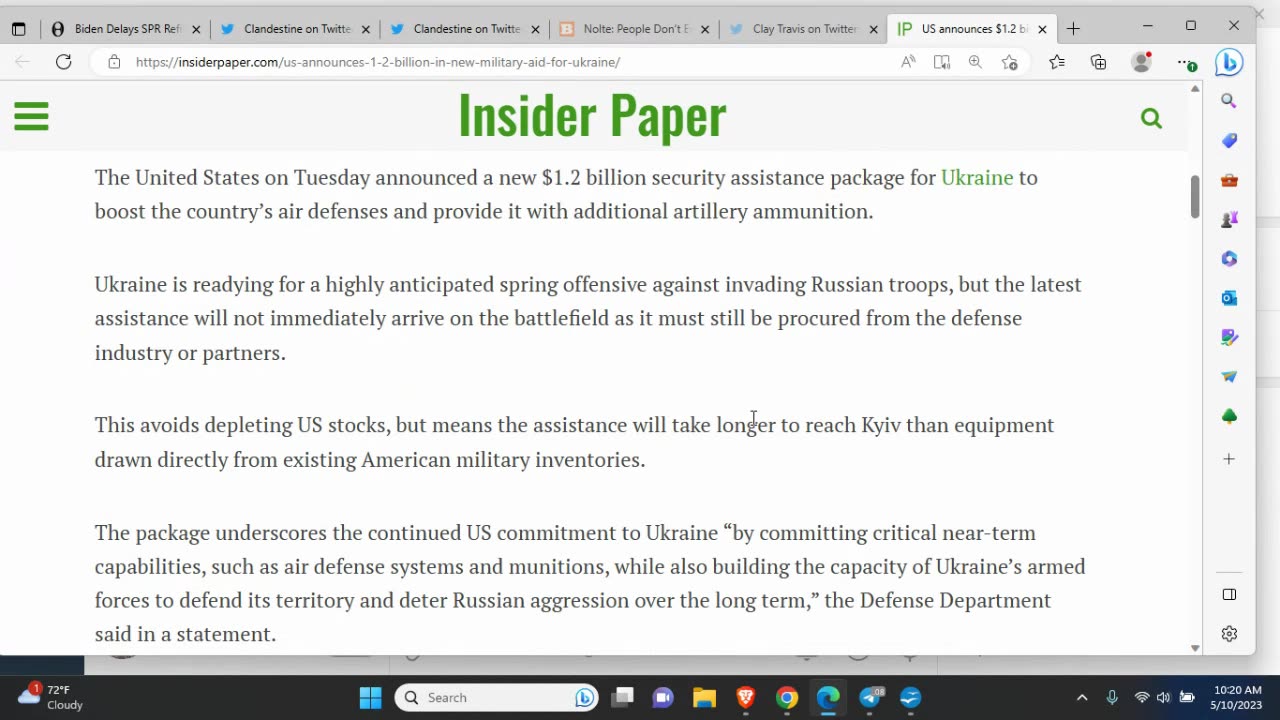Click the taskbar Search box
Viewport: 1280px width, 720px height.
pos(497,697)
